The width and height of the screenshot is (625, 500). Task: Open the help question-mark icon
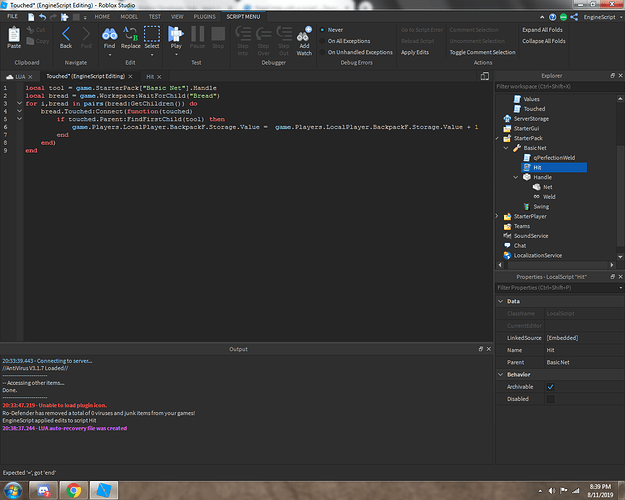click(x=552, y=17)
